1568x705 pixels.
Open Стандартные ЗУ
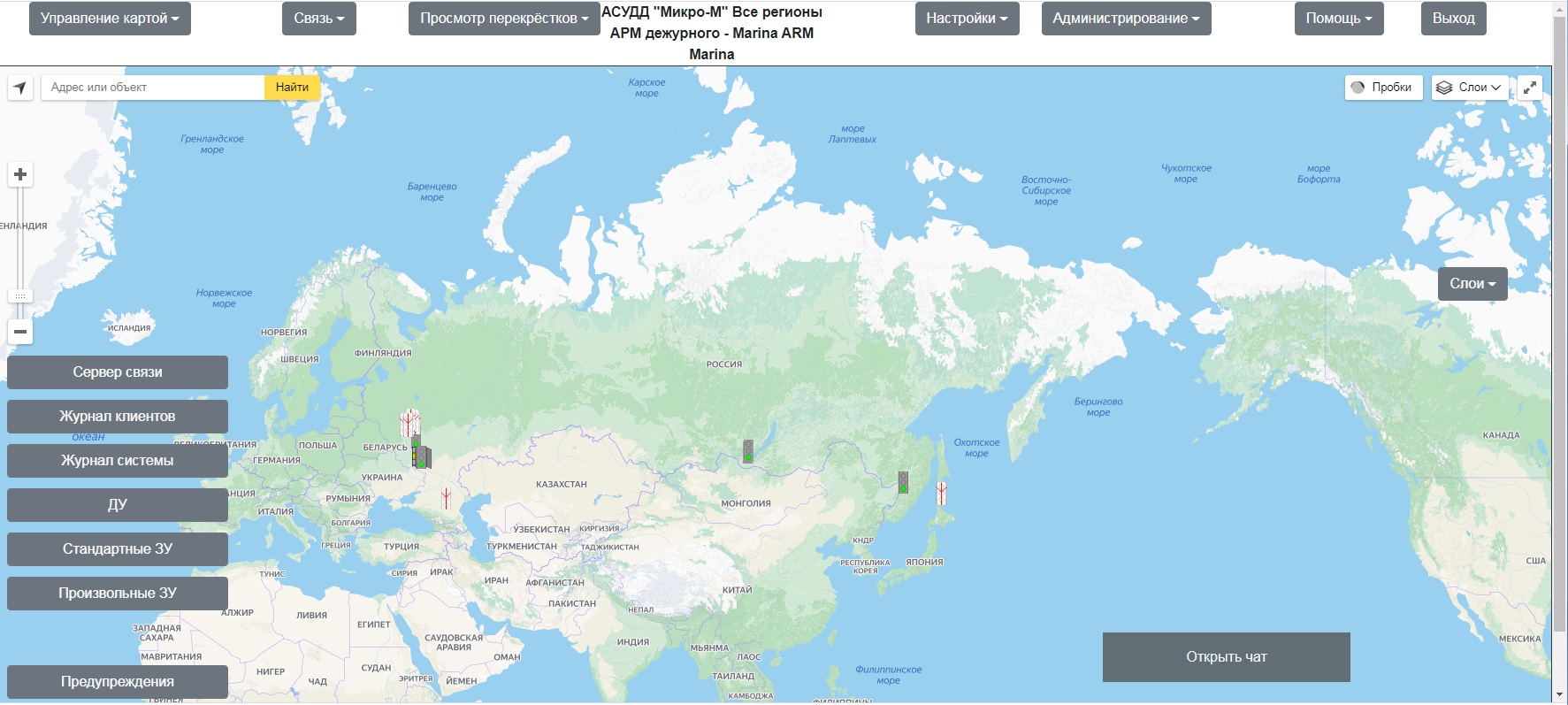coord(118,549)
